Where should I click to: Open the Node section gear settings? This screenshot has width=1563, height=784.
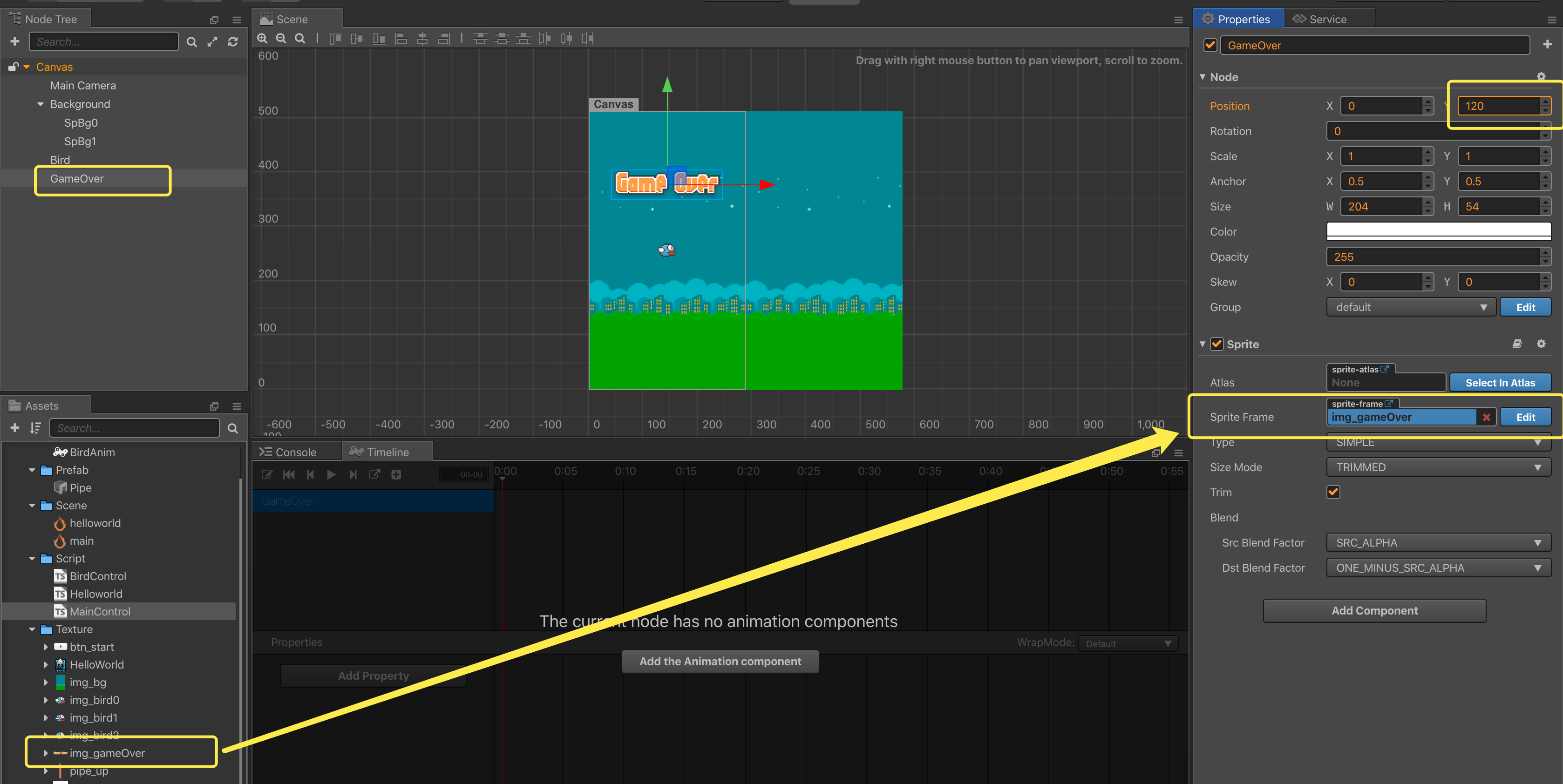pyautogui.click(x=1541, y=76)
